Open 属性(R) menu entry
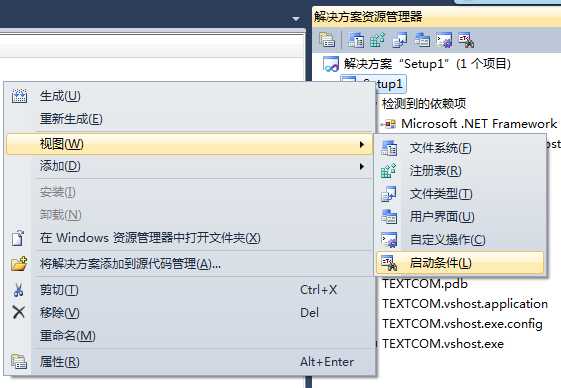 (188, 362)
